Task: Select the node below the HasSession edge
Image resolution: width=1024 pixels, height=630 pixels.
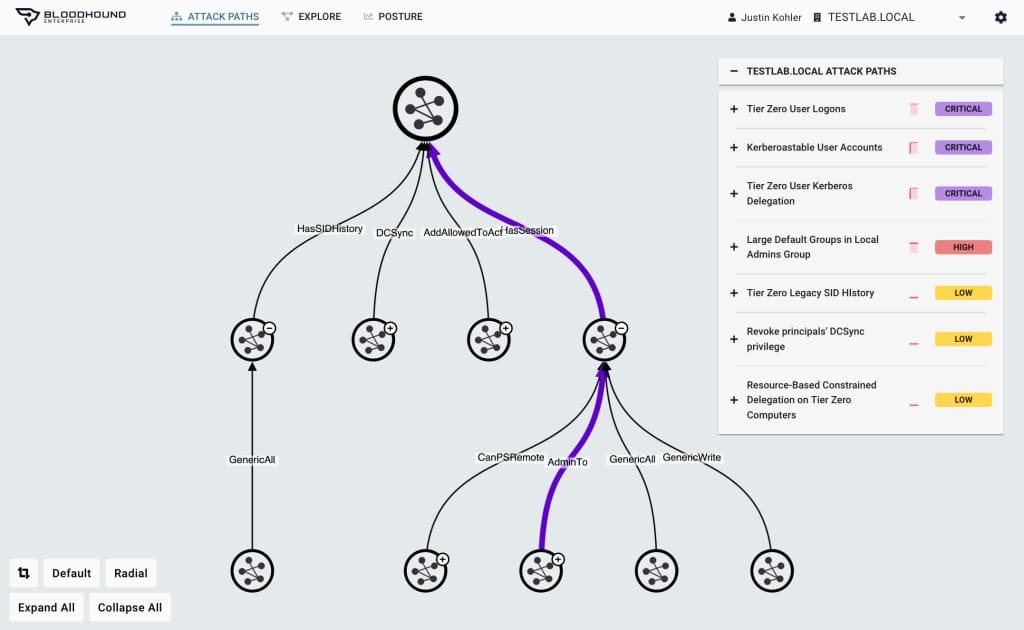Action: click(604, 339)
